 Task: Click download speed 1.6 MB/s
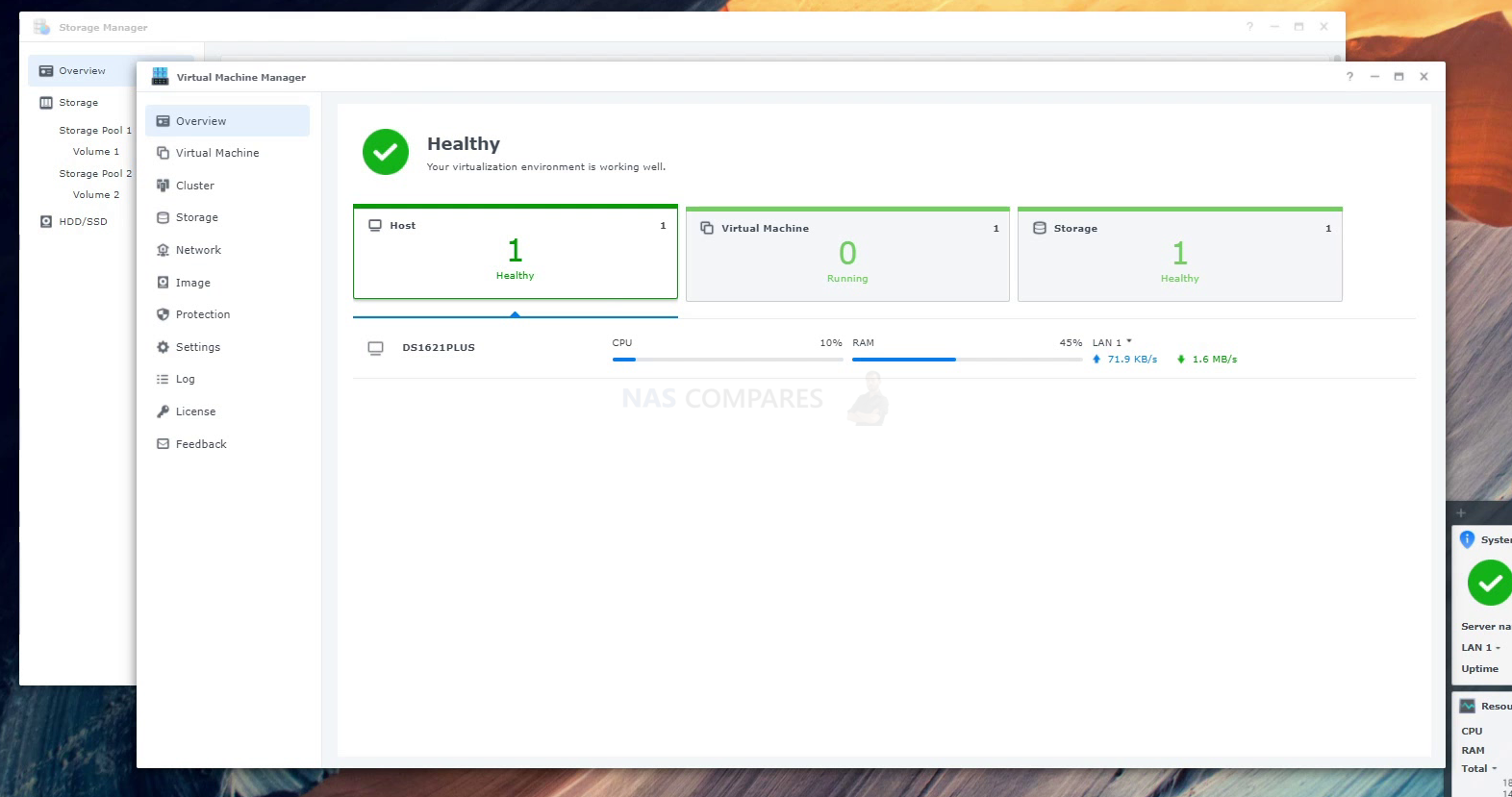[x=1207, y=359]
